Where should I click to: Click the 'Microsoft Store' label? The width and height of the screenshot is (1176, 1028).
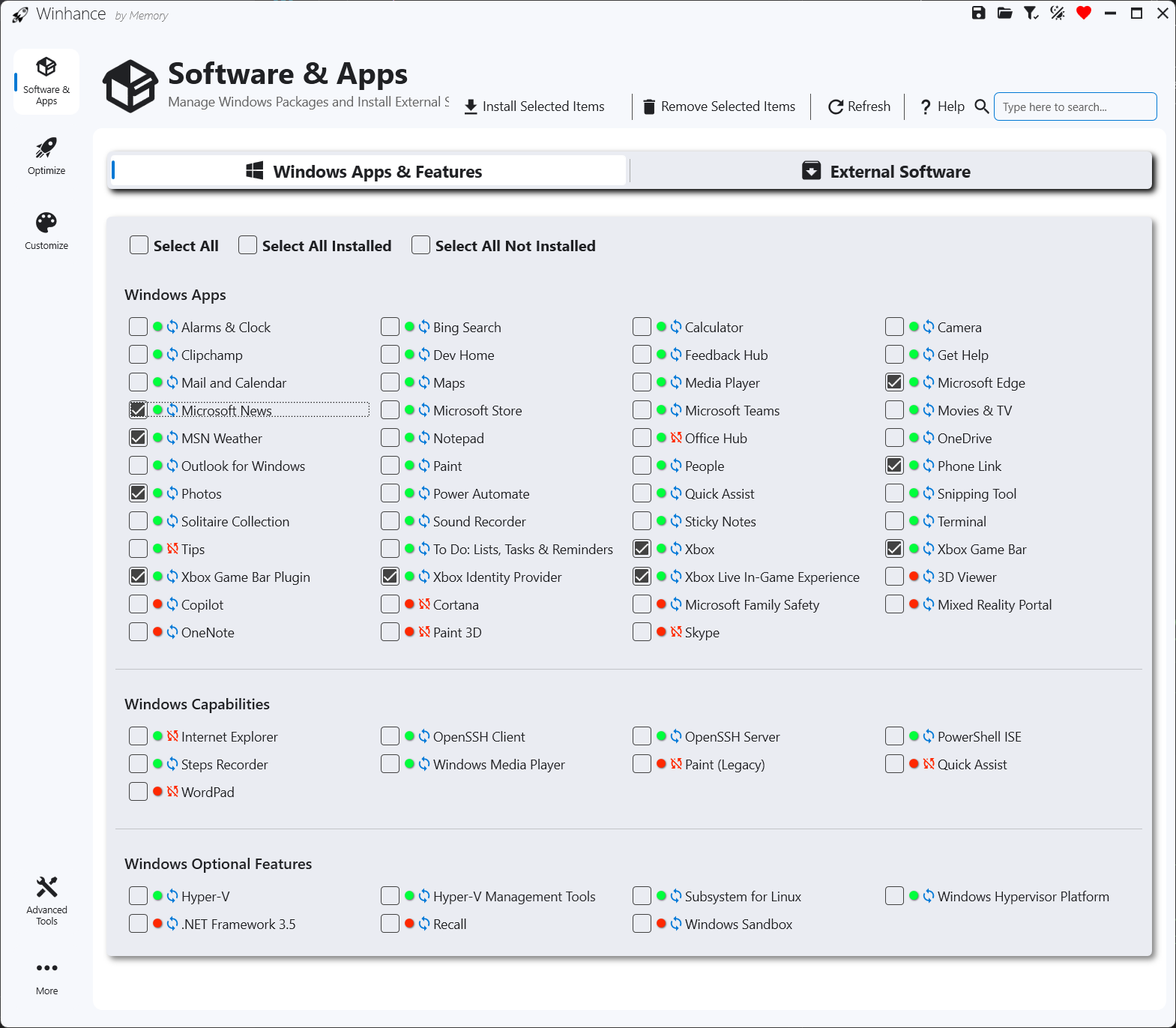(477, 410)
